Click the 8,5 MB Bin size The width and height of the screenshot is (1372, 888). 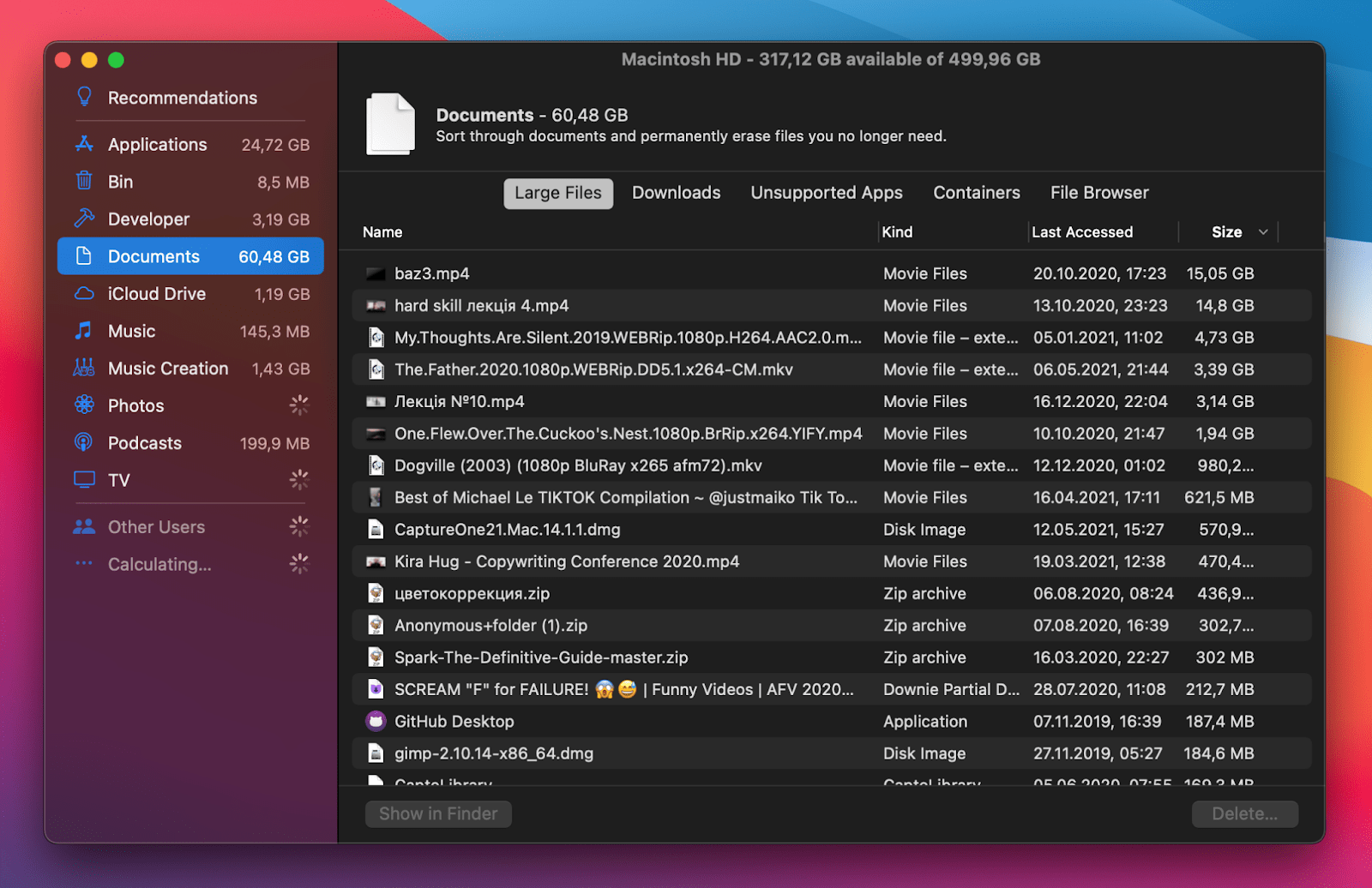click(283, 182)
